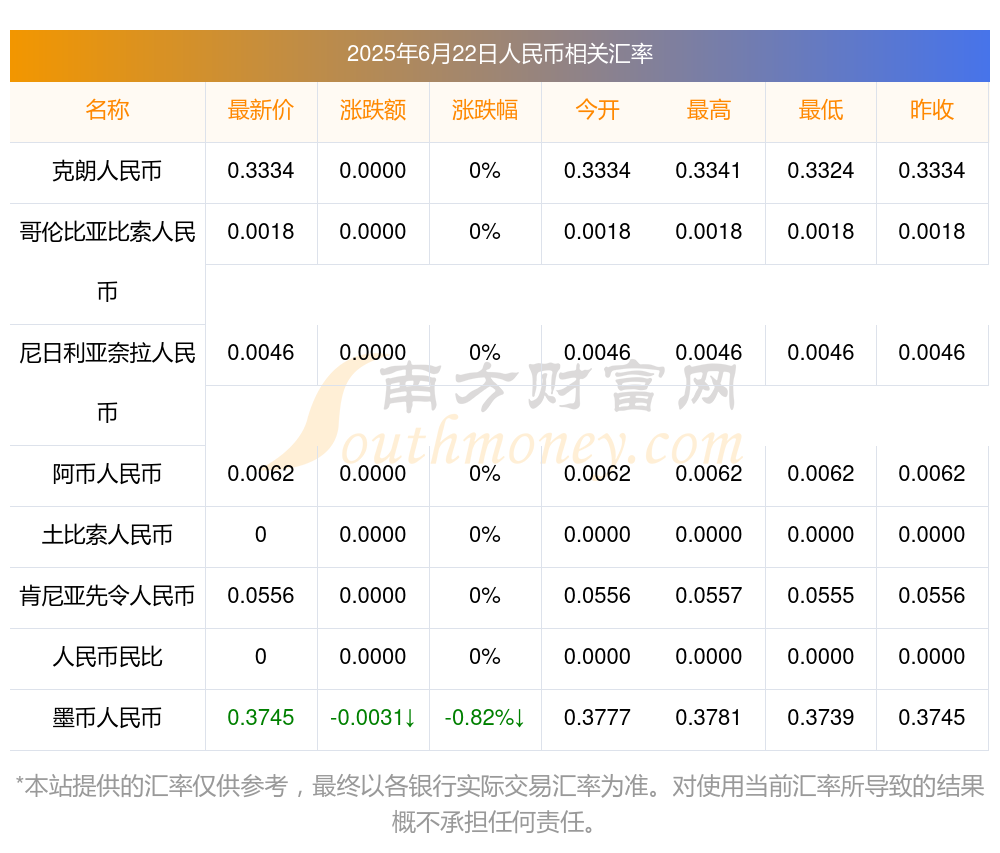Select the 最高 column header

click(x=709, y=110)
